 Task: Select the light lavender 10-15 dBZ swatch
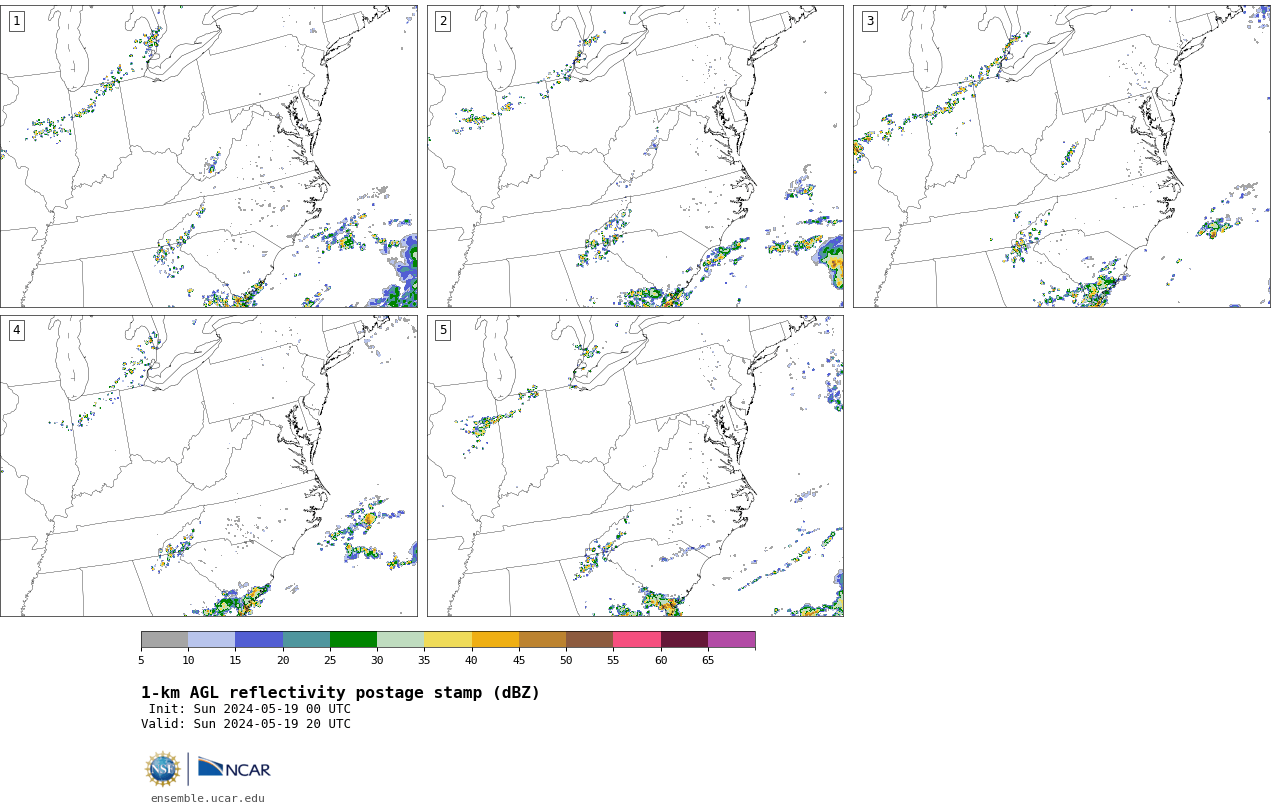point(211,640)
